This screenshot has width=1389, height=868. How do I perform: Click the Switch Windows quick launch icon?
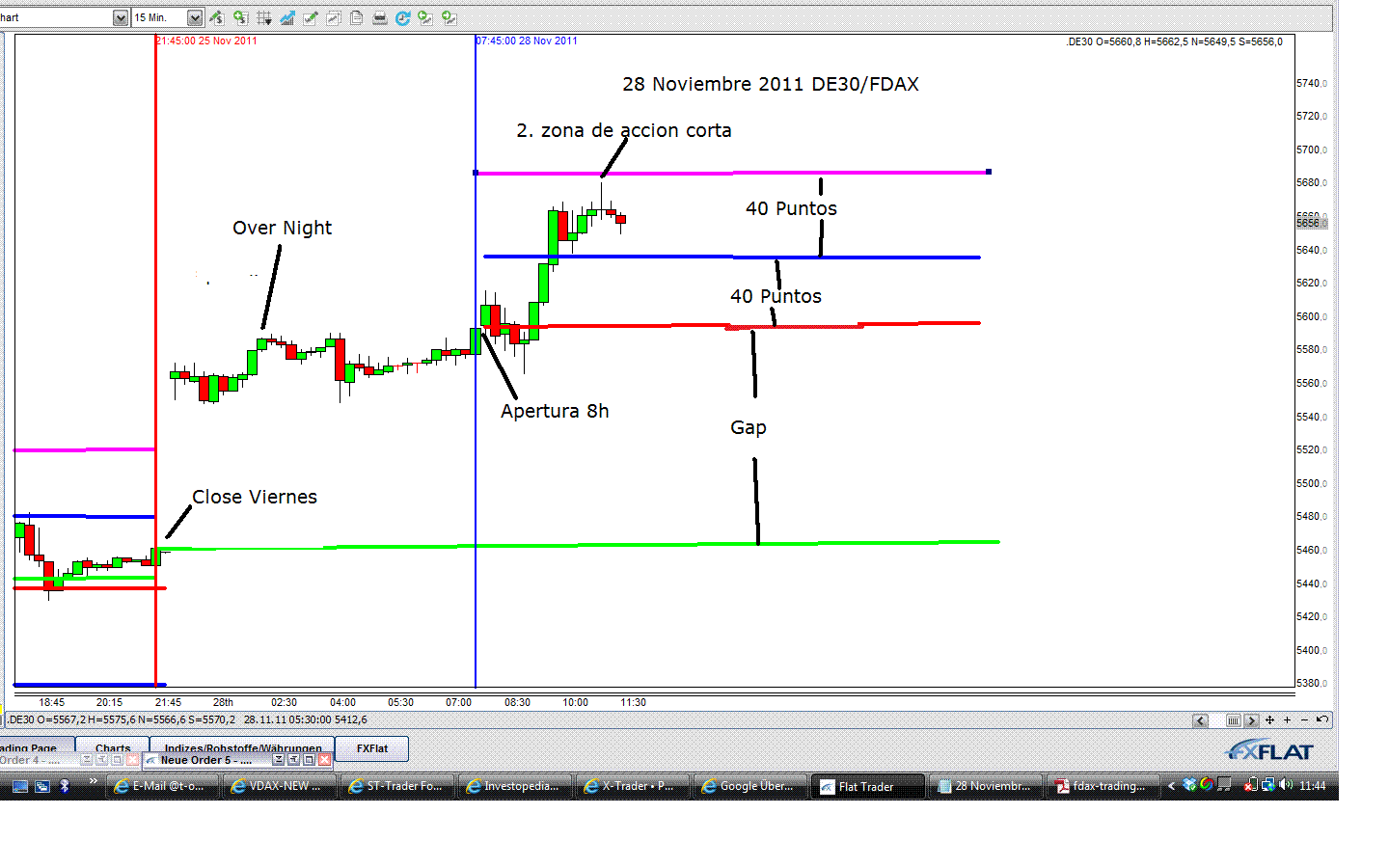[42, 786]
